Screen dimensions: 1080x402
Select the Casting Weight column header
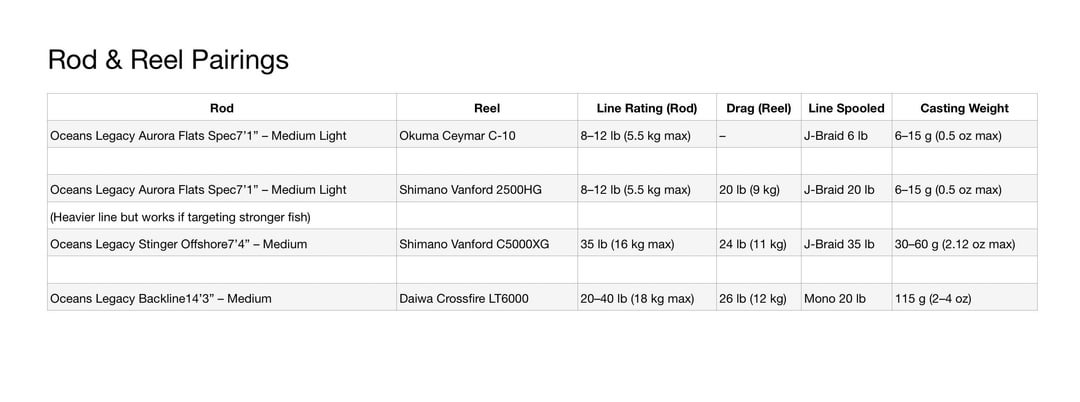(964, 108)
